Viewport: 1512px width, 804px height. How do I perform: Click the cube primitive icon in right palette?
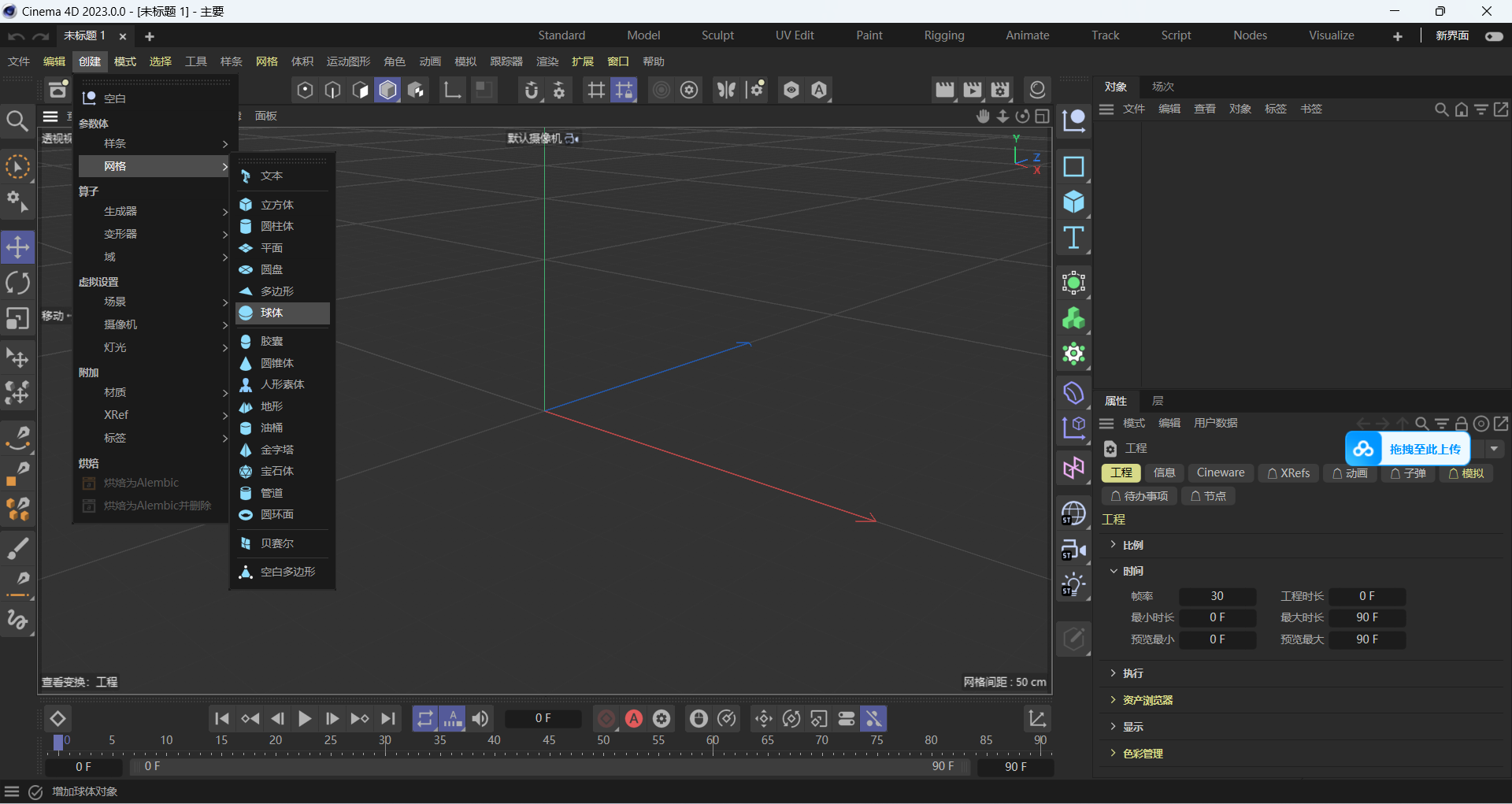[1073, 202]
